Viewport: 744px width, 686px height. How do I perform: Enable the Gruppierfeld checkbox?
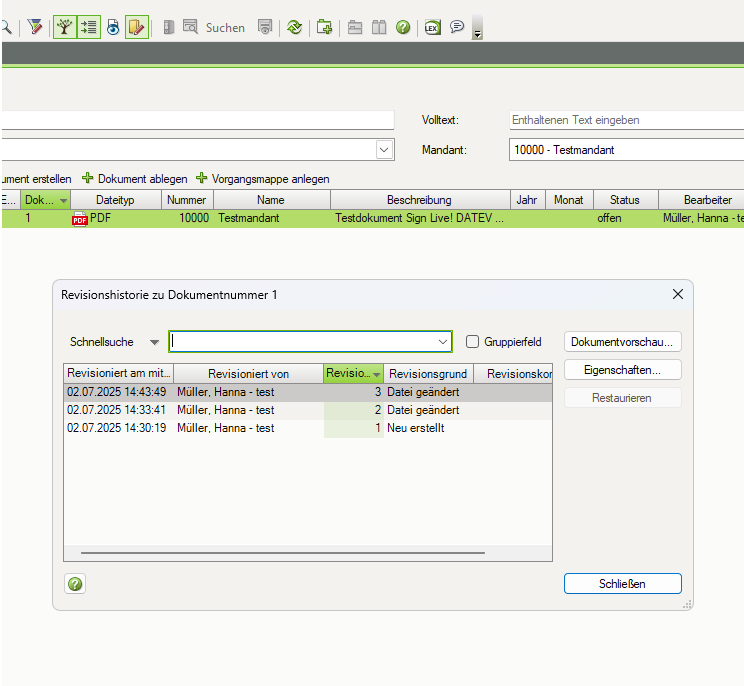tap(472, 342)
